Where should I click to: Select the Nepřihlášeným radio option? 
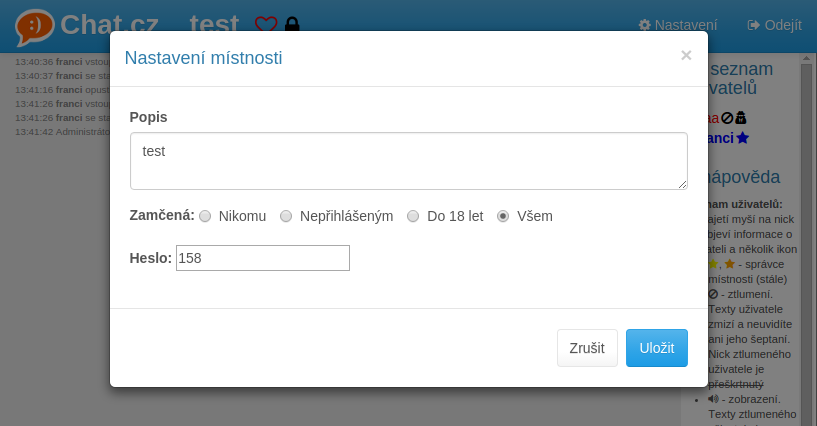pos(286,216)
